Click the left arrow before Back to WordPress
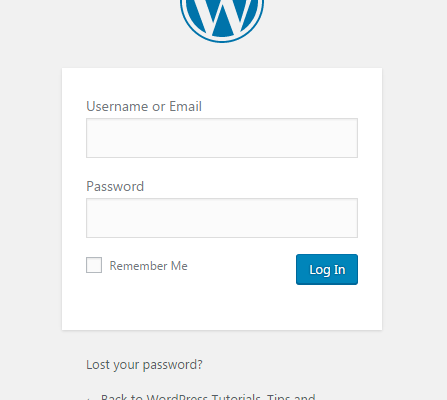Image resolution: width=447 pixels, height=400 pixels. pos(89,398)
